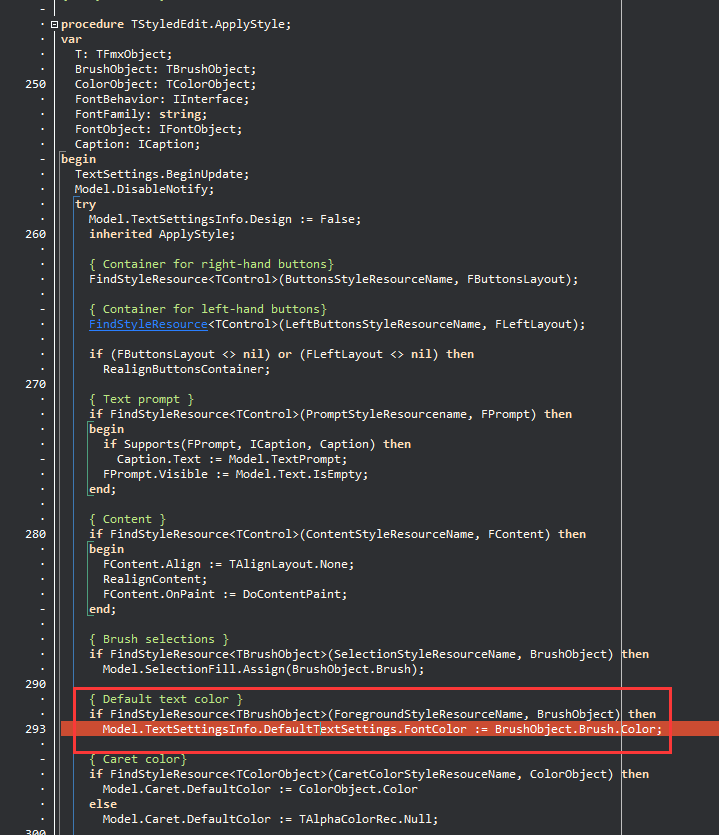Click 'FContent.Align := TAlignLayout.None;' line

tap(228, 564)
